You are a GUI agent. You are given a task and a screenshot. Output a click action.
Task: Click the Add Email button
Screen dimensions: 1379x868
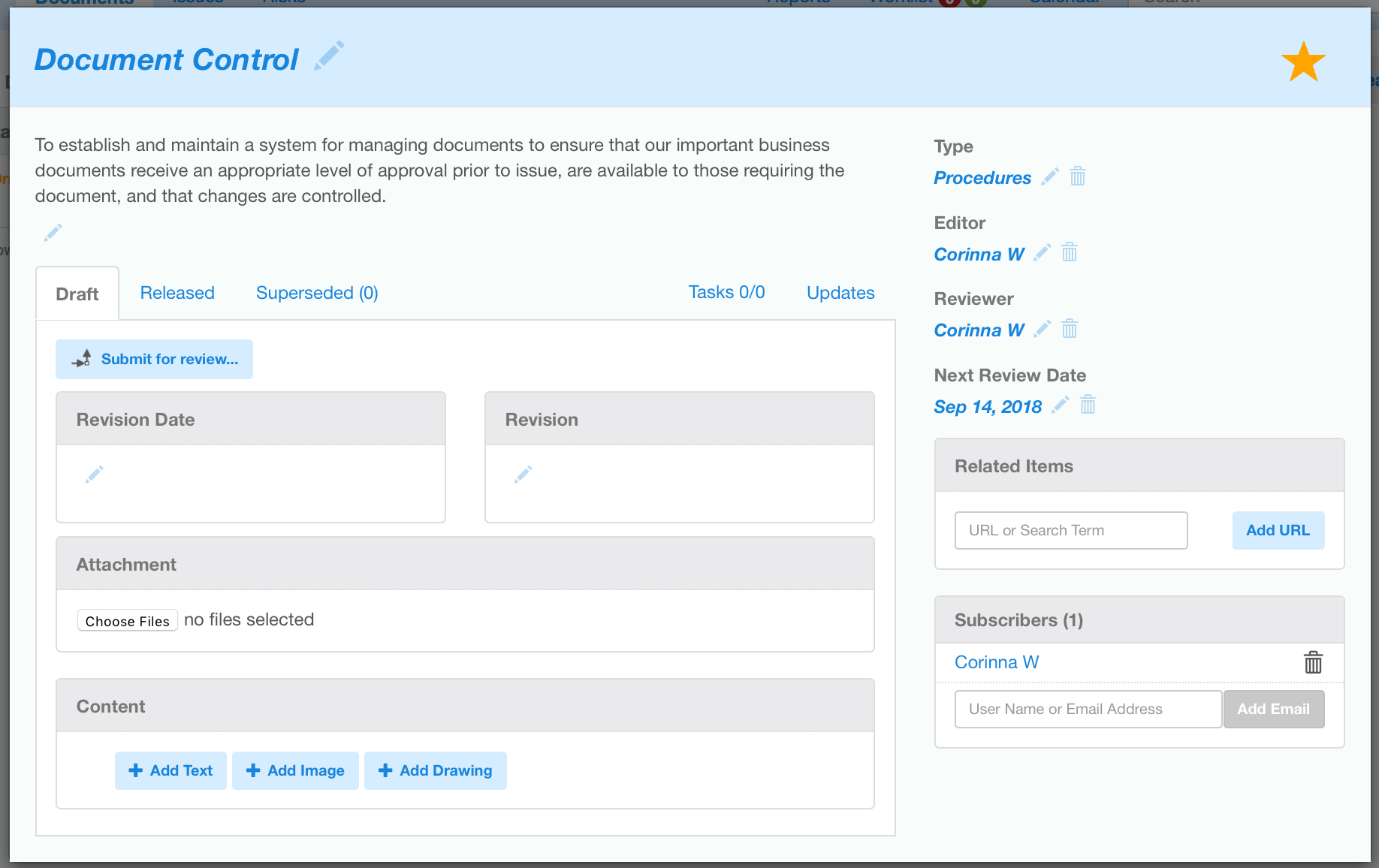click(x=1273, y=709)
